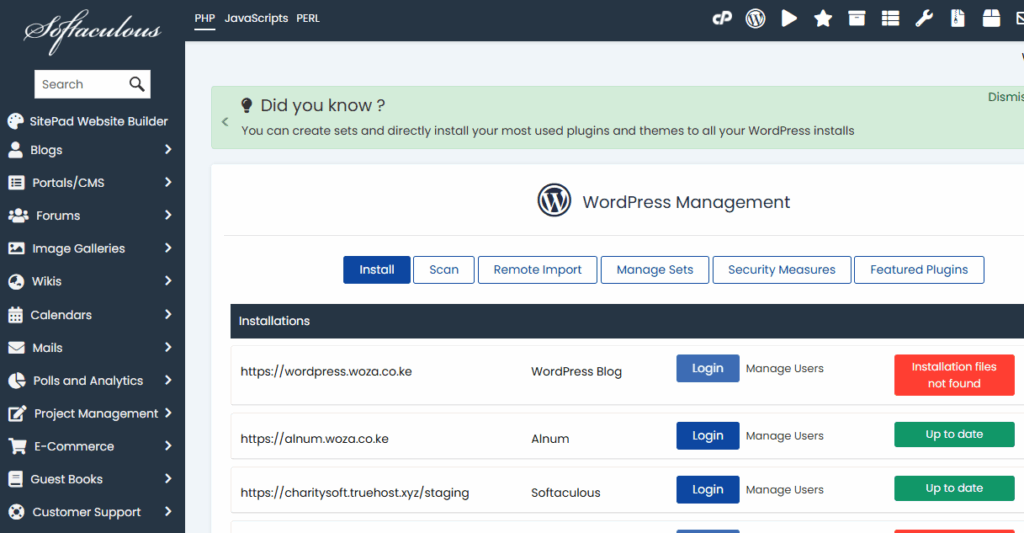Select https://wordpress.woza.co.ke URL text
This screenshot has width=1024, height=533.
326,371
